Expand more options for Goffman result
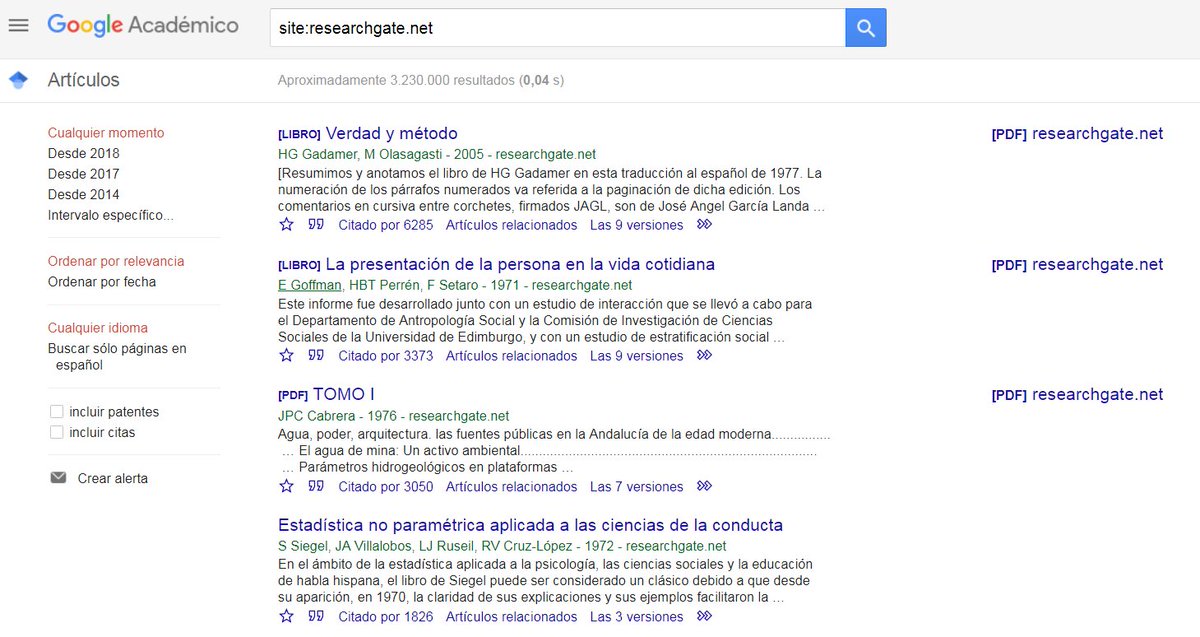This screenshot has width=1200, height=637. (x=705, y=356)
